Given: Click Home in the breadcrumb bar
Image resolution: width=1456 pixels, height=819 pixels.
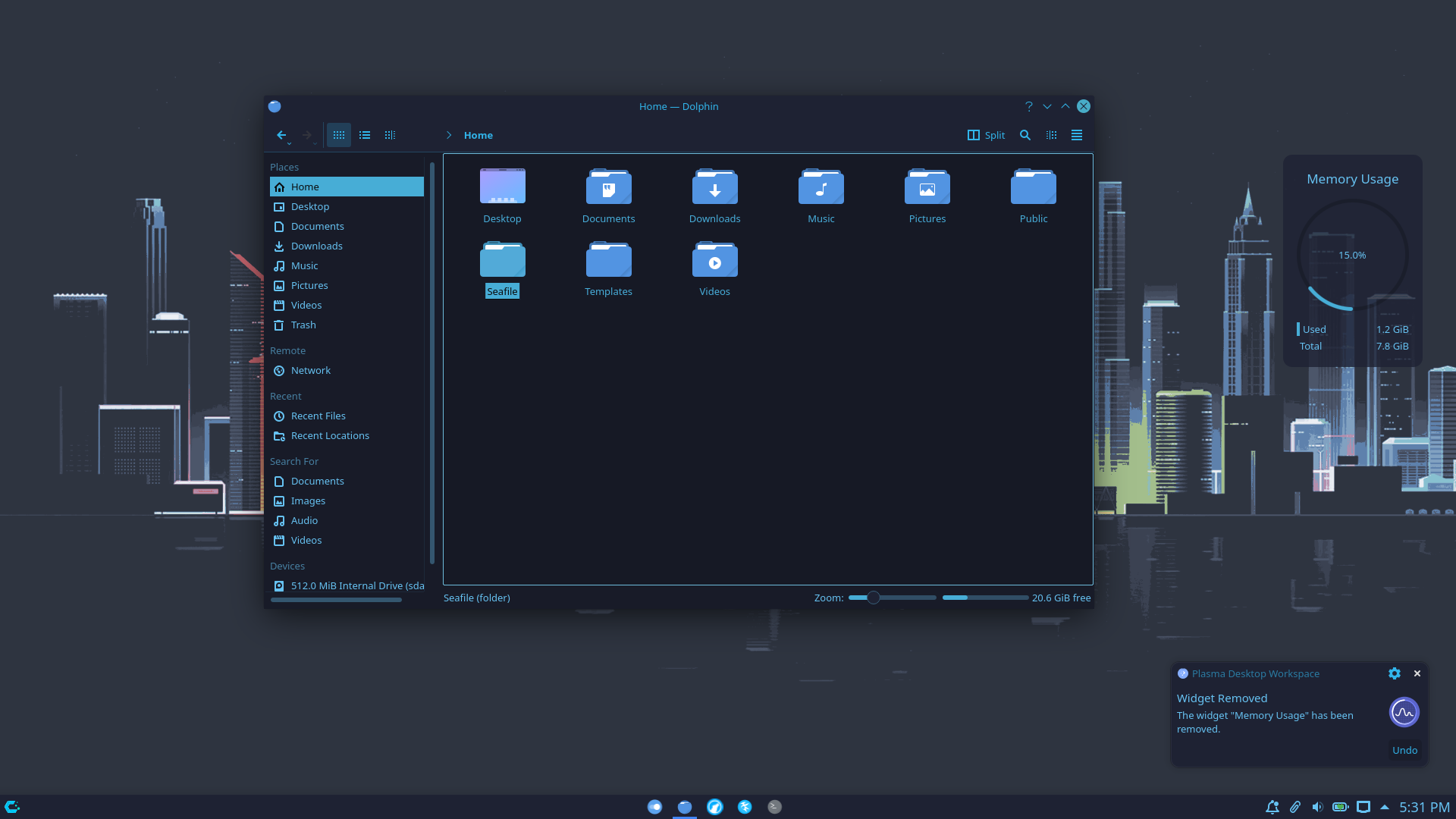Looking at the screenshot, I should pos(479,135).
